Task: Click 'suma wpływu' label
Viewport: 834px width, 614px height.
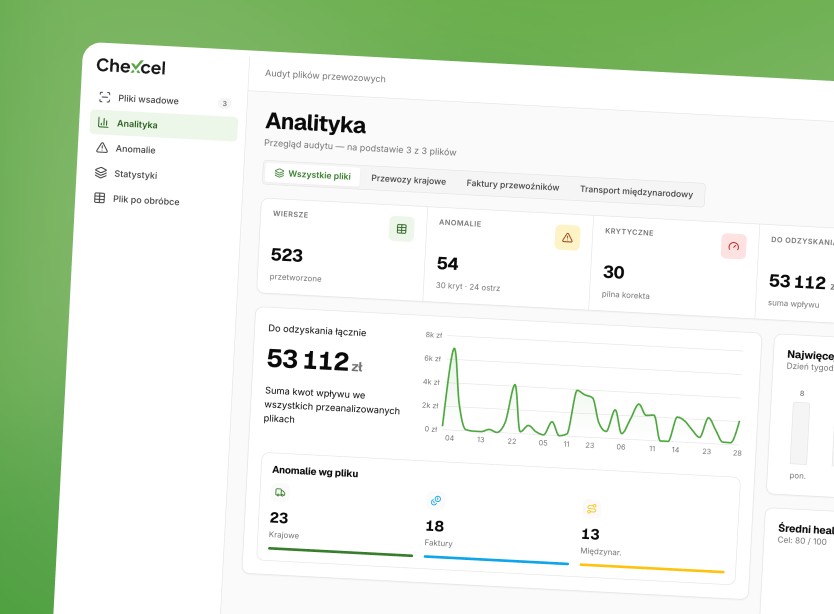Action: 793,303
